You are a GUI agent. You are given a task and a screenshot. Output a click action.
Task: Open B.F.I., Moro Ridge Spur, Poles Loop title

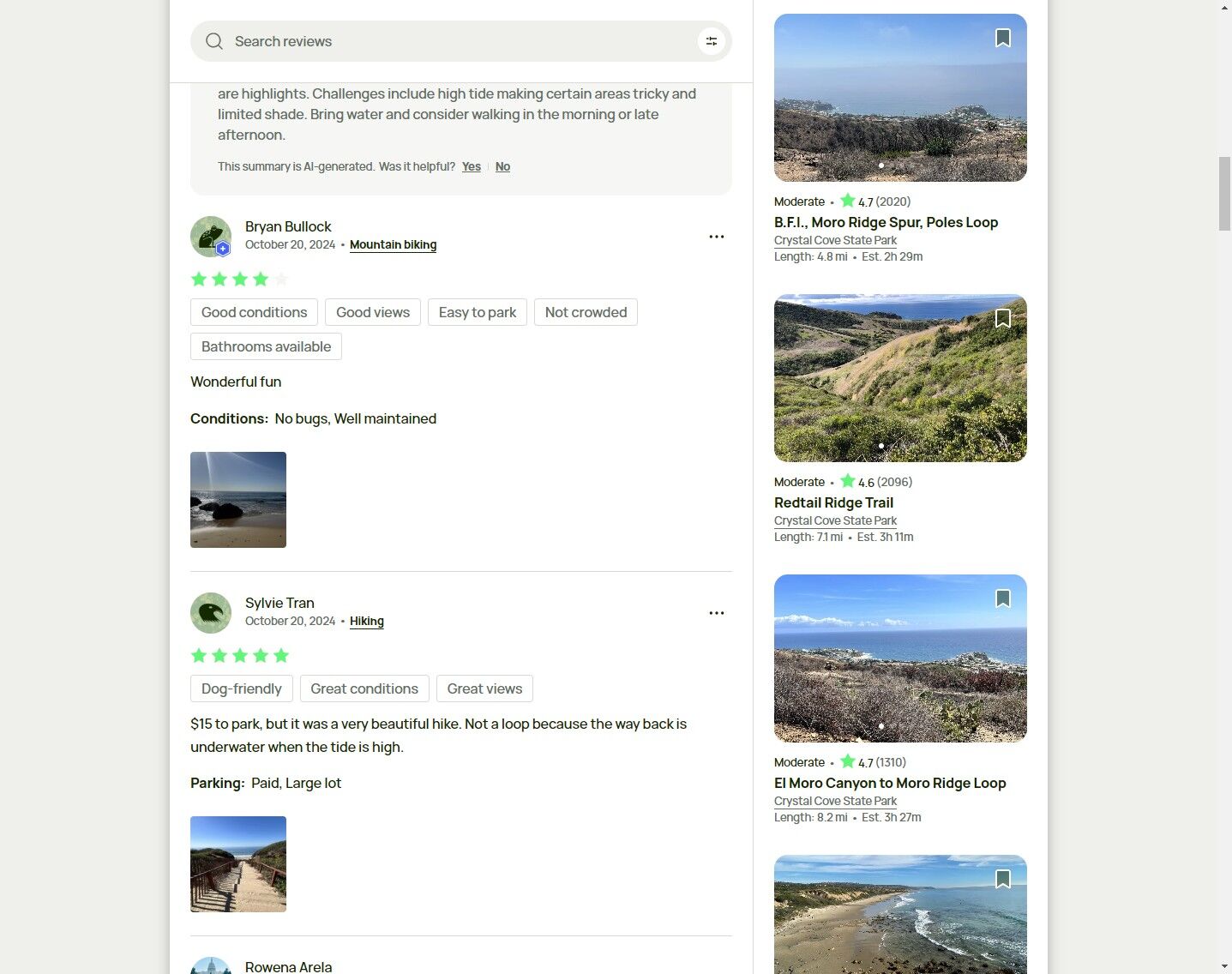click(x=886, y=222)
